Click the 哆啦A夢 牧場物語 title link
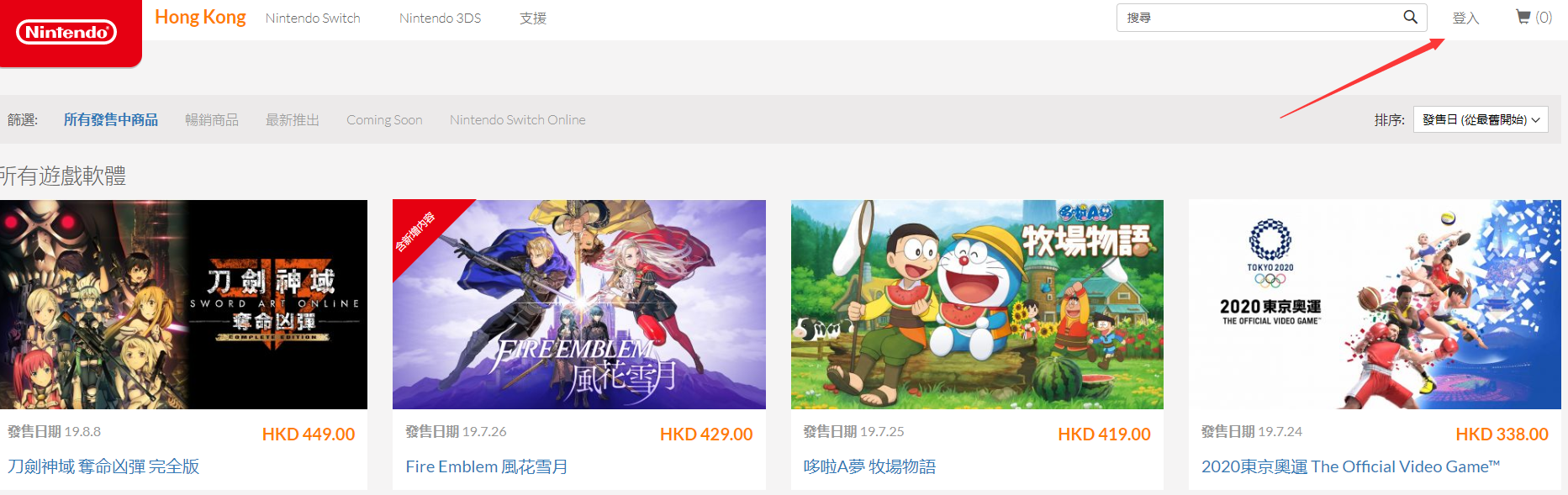The image size is (1568, 495). pos(869,466)
